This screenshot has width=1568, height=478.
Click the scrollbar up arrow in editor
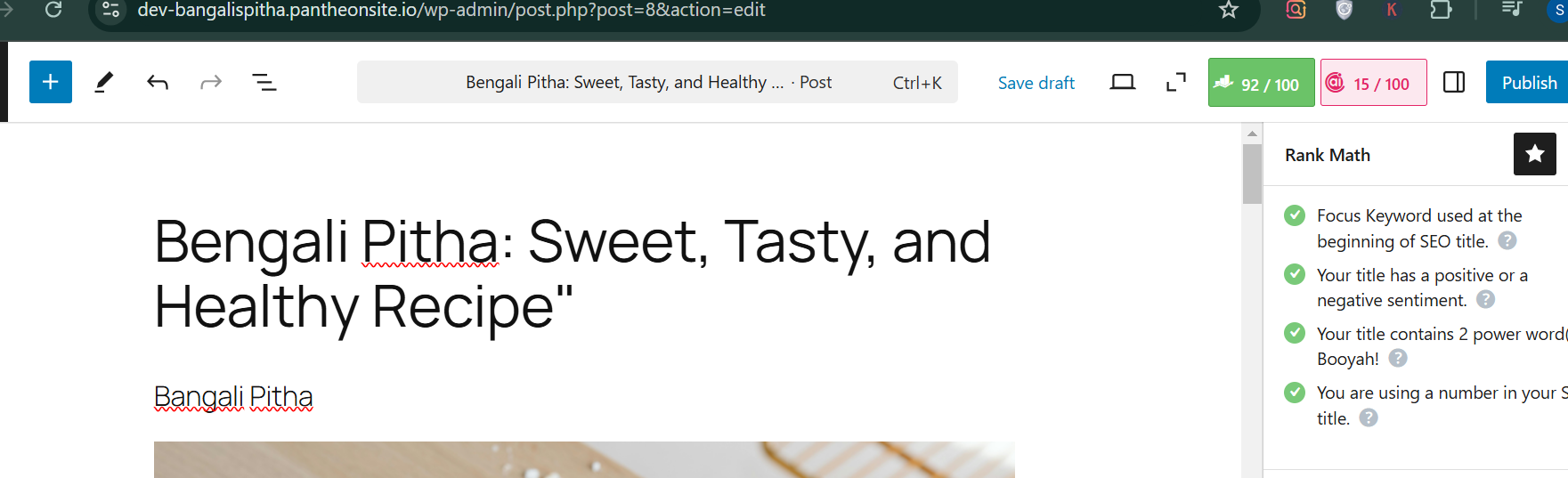[x=1252, y=134]
